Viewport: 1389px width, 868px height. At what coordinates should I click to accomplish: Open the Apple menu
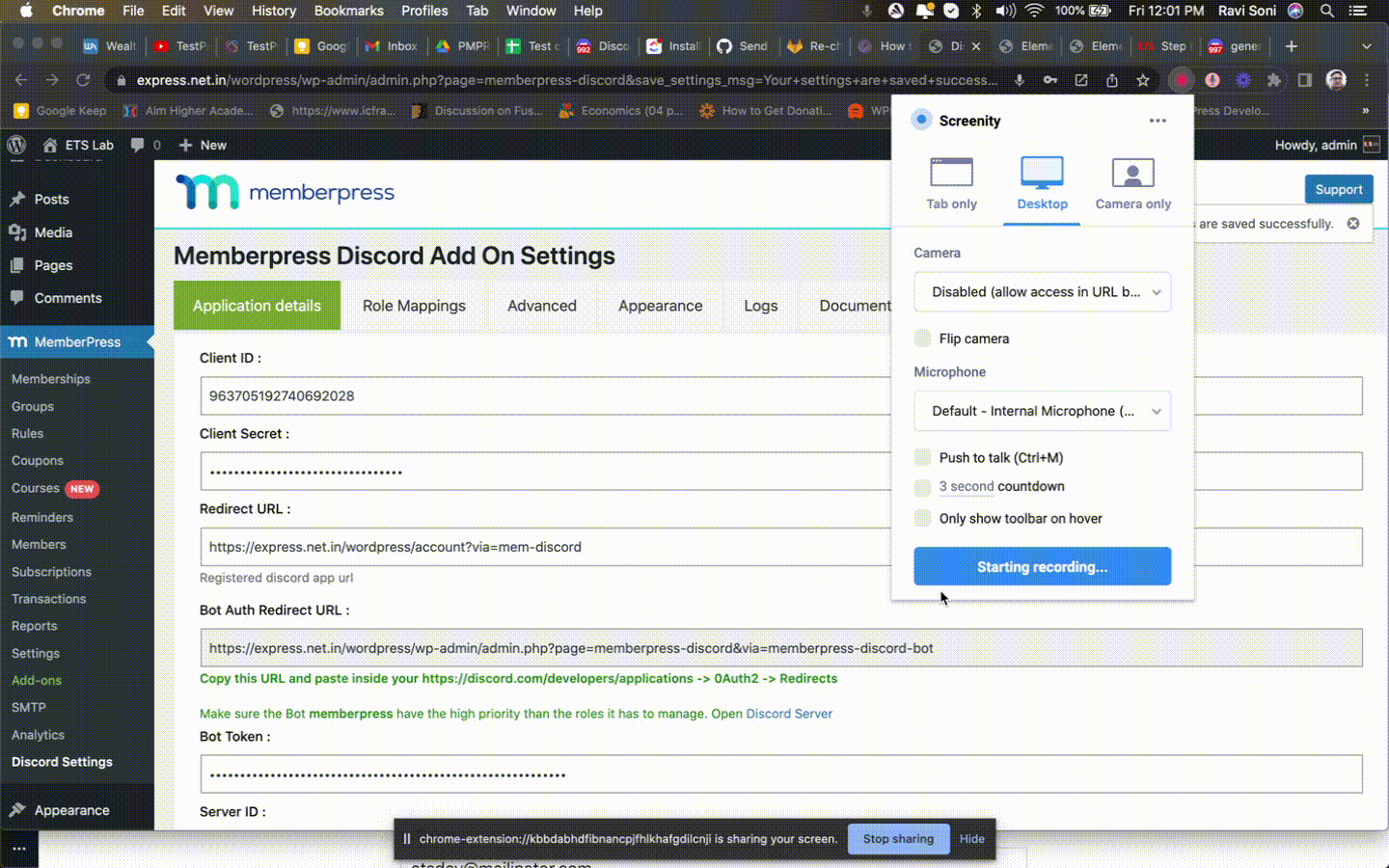click(x=26, y=11)
